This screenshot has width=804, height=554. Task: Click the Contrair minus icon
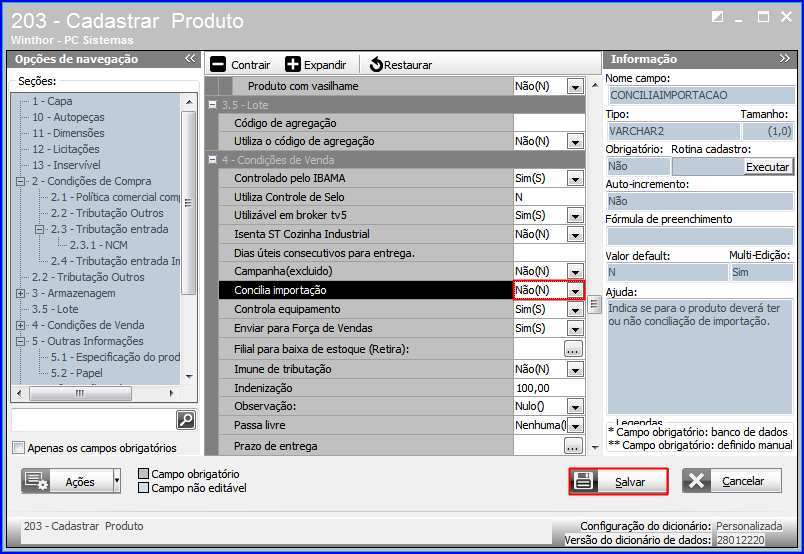tap(218, 65)
